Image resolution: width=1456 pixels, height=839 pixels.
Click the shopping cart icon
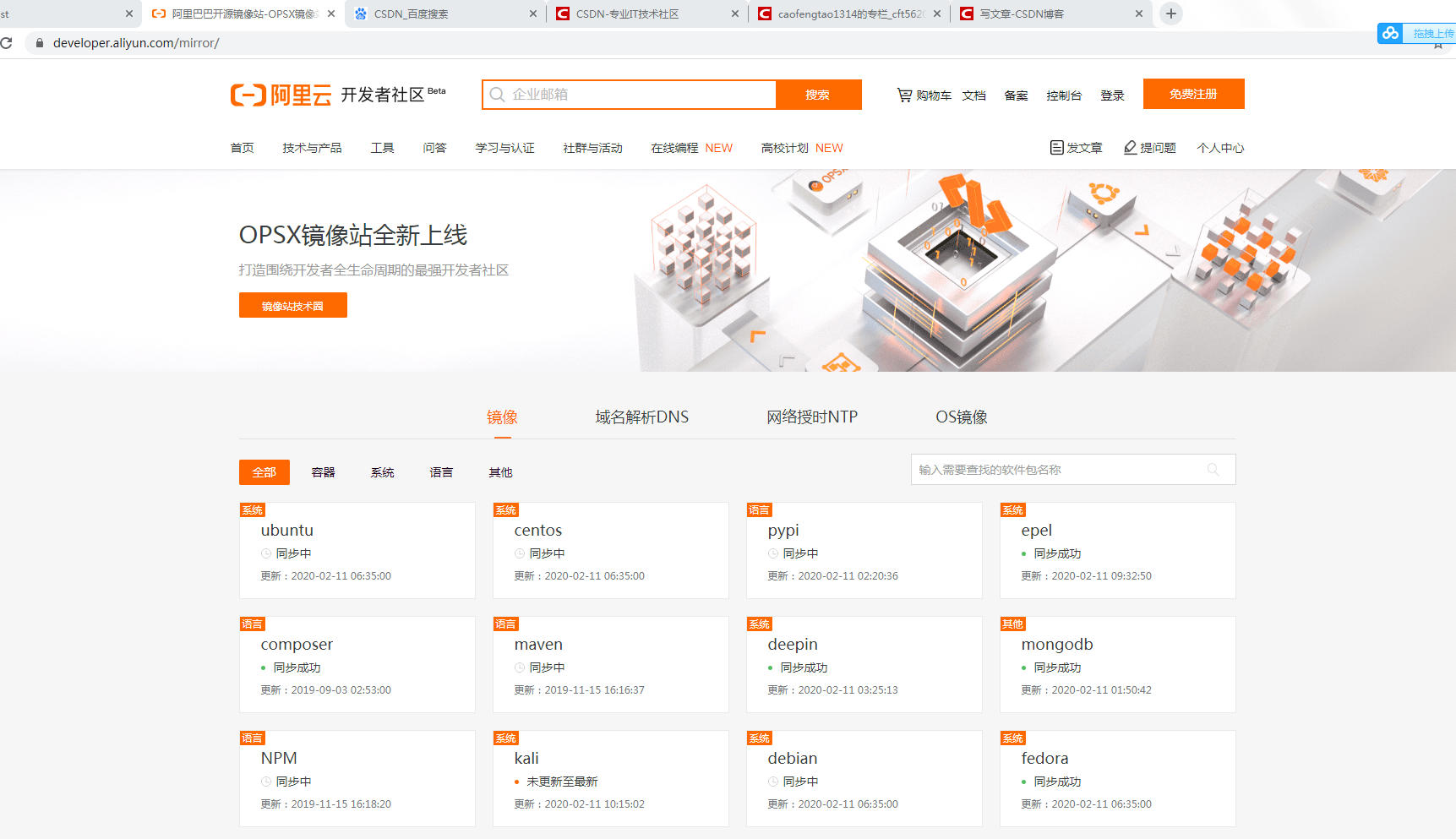click(x=904, y=95)
